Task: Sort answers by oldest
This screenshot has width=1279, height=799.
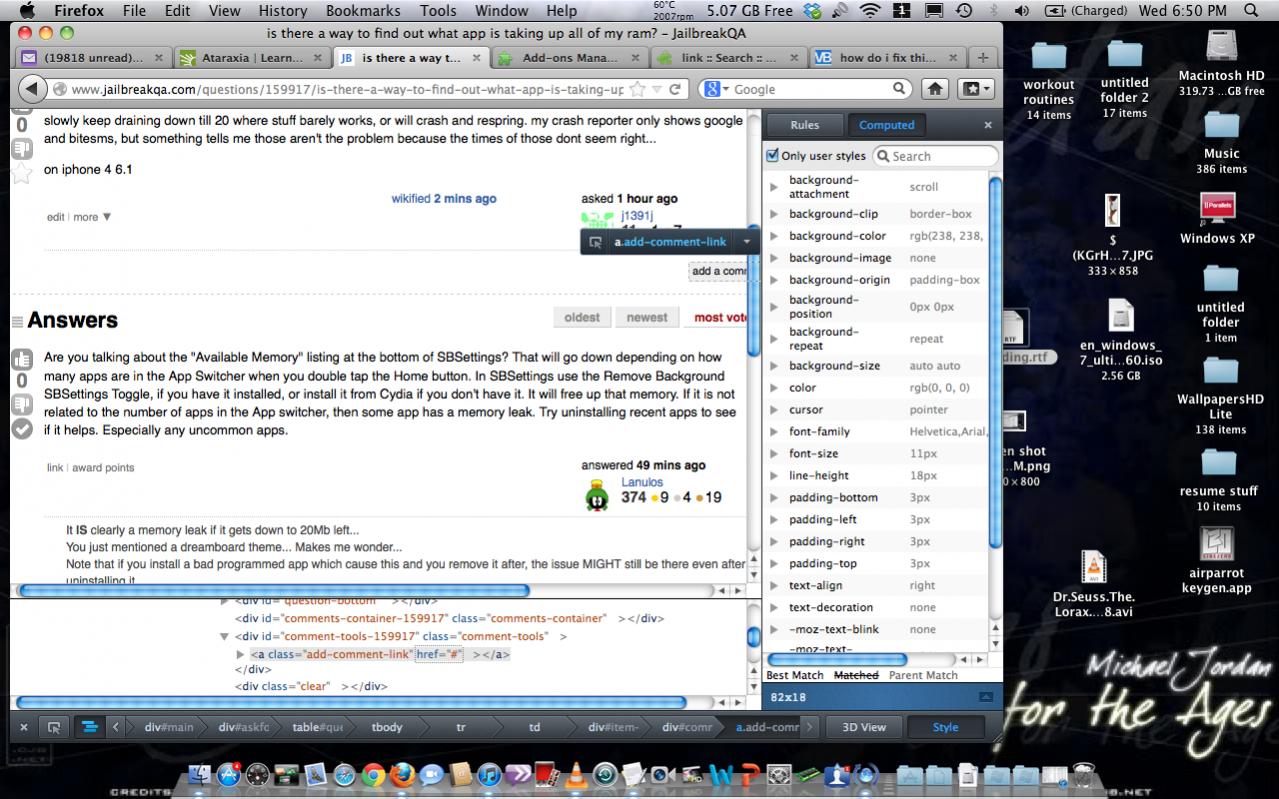Action: [582, 317]
